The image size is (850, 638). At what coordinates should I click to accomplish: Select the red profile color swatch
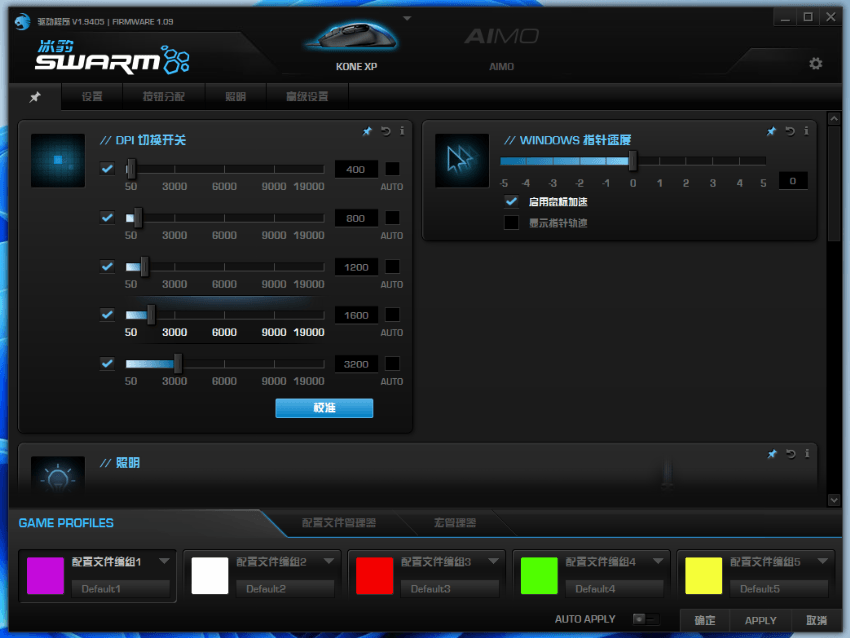pyautogui.click(x=375, y=576)
